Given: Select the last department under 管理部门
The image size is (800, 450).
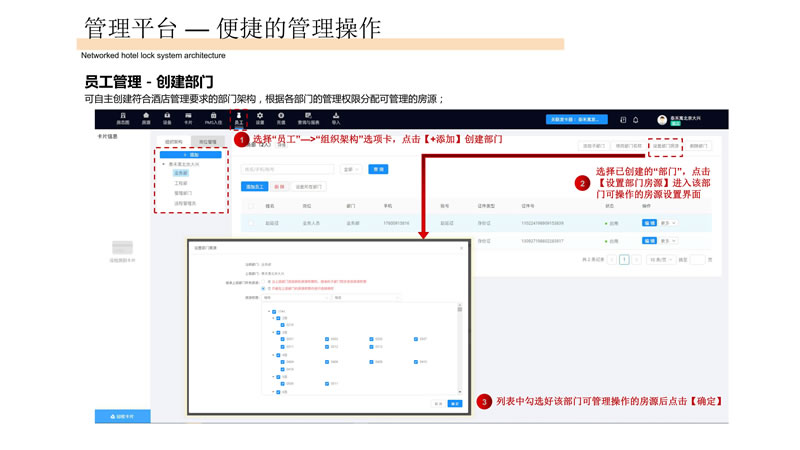Looking at the screenshot, I should pyautogui.click(x=185, y=203).
